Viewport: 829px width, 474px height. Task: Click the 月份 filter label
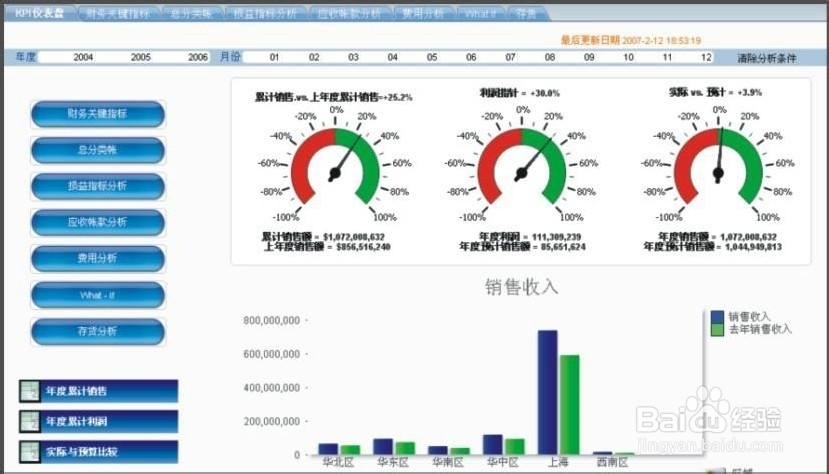point(230,57)
